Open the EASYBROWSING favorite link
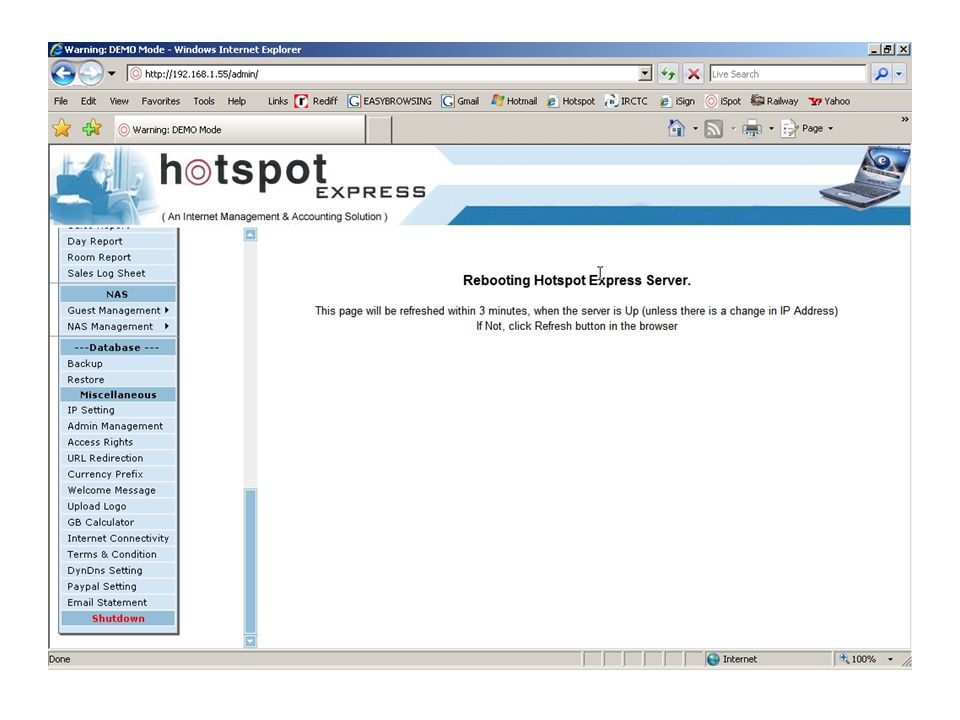 click(389, 101)
